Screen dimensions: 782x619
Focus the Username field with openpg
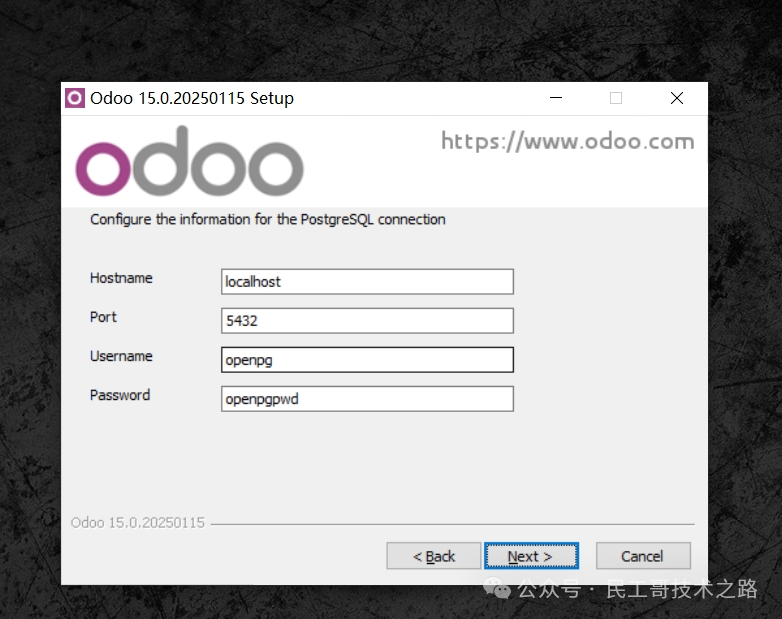tap(367, 360)
